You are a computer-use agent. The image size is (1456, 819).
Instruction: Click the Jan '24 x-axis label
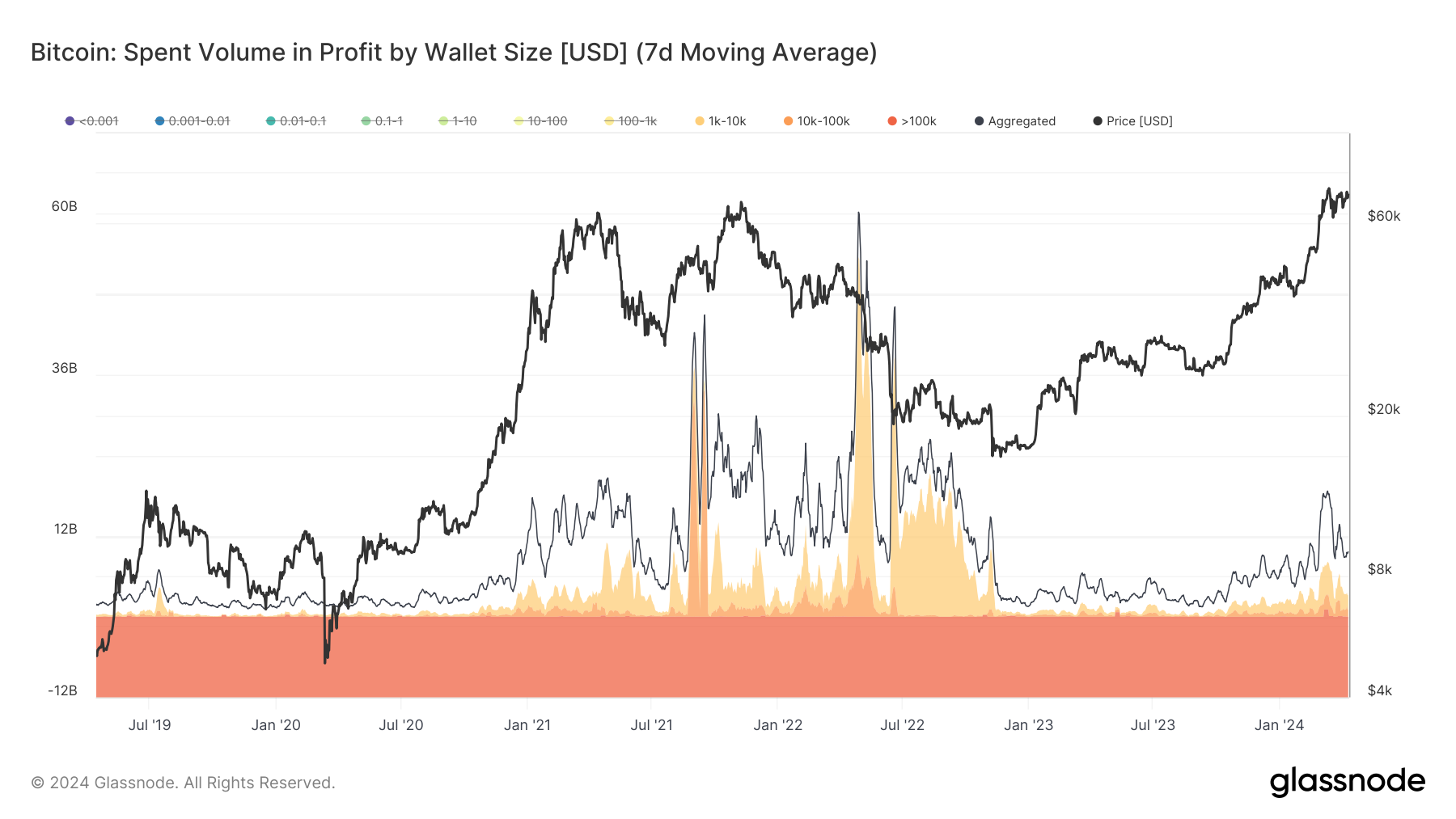point(1279,725)
